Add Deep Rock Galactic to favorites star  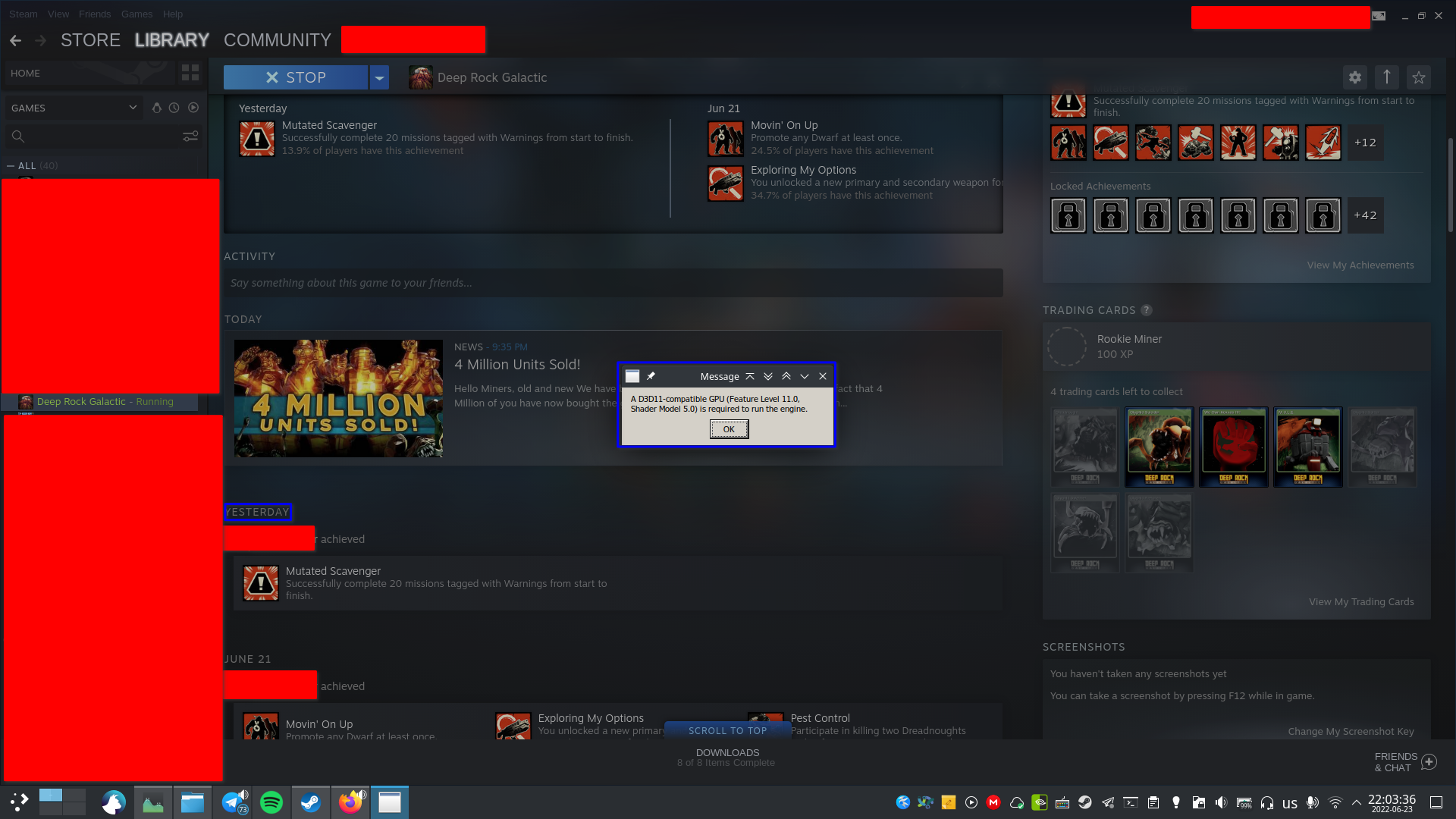(x=1419, y=77)
